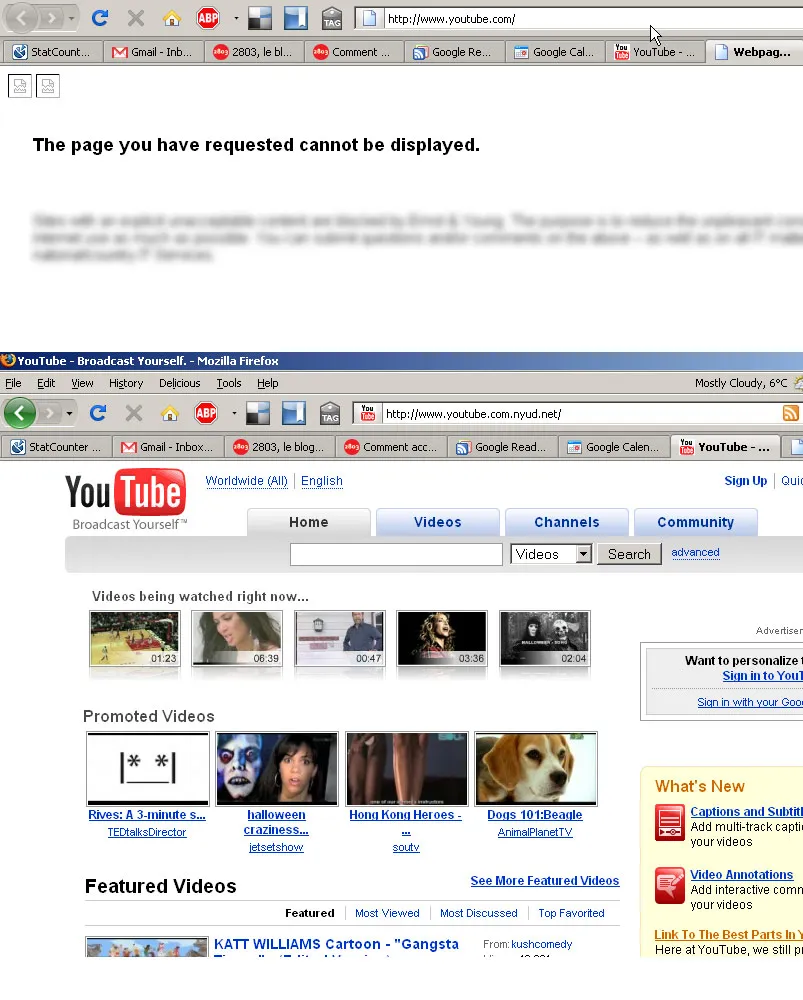This screenshot has width=803, height=1000.
Task: Click the stop X icon in the top window toolbar
Action: pos(135,18)
